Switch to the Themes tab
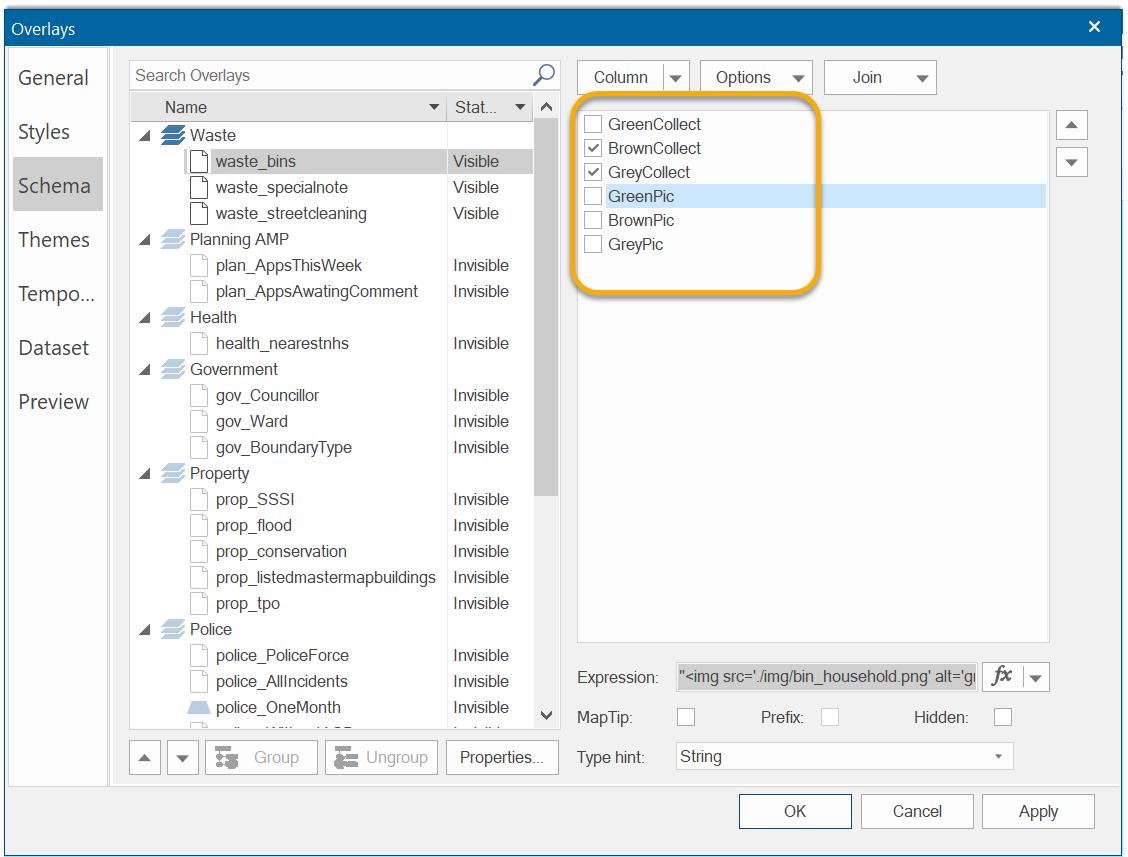 click(x=54, y=240)
